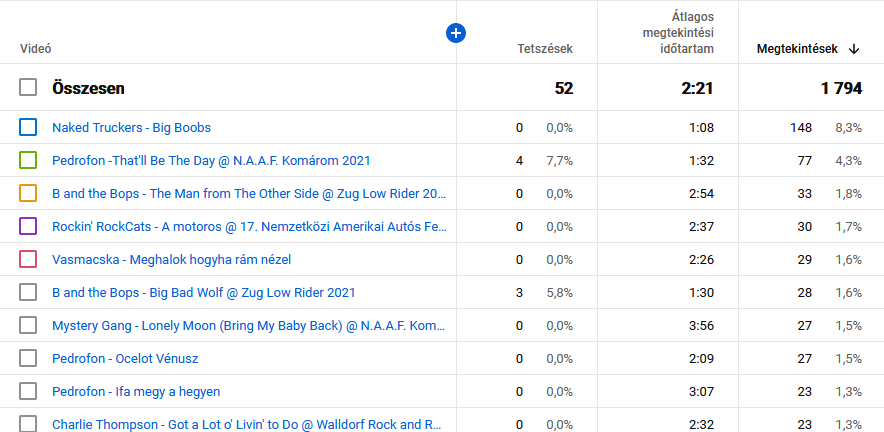Click the sort arrow beside Megtekintések
The height and width of the screenshot is (432, 884).
click(x=854, y=49)
